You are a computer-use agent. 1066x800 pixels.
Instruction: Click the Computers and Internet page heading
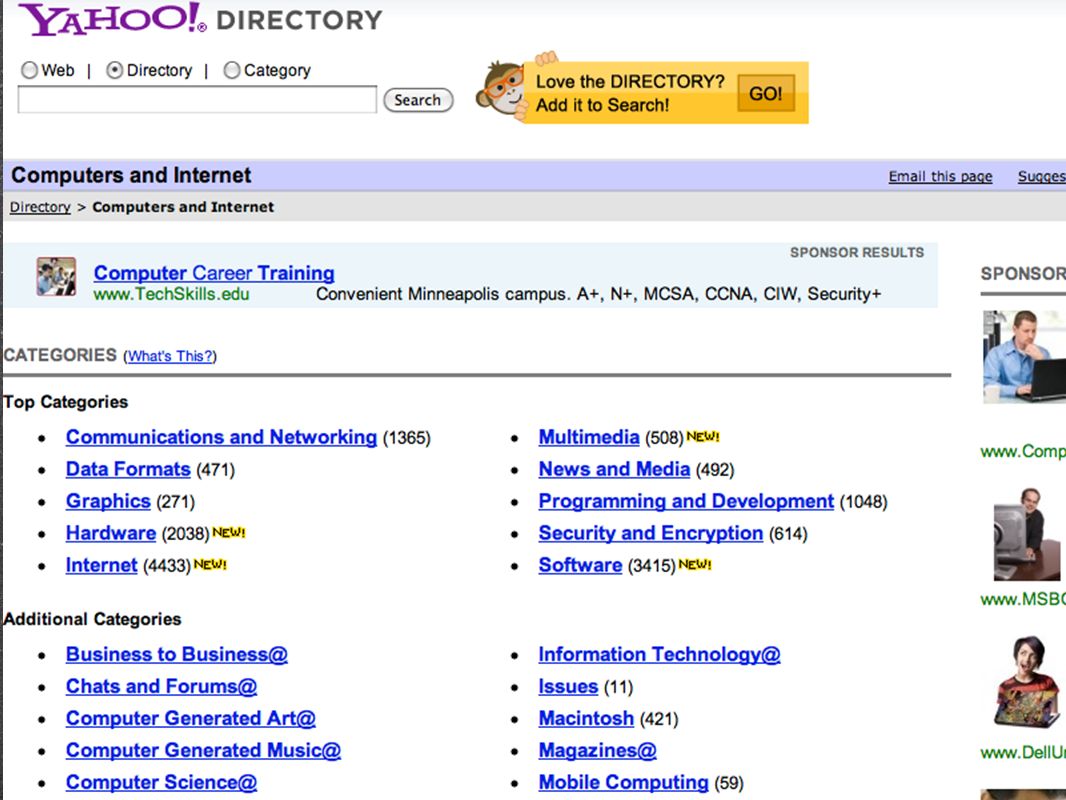131,175
